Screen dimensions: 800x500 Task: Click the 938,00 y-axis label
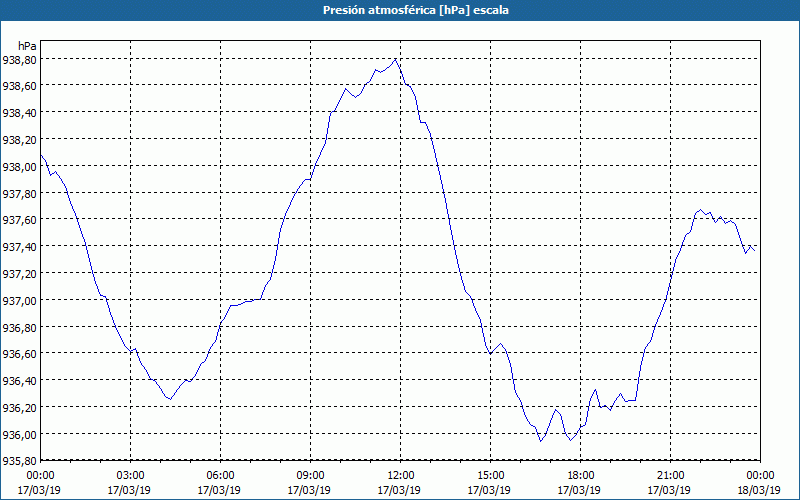point(19,167)
